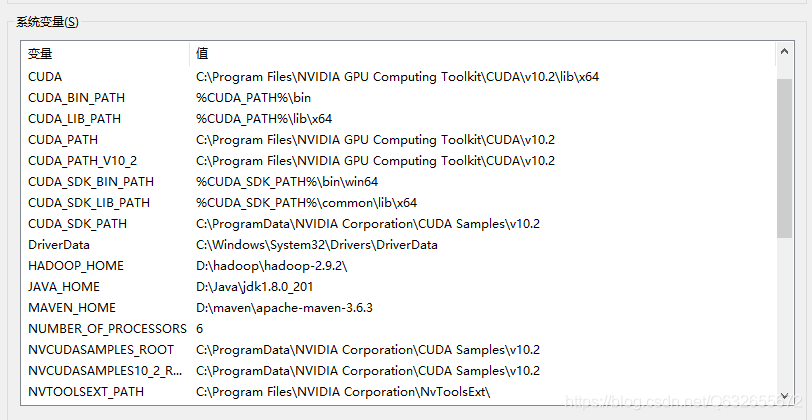Select the CUDA_BIN_PATH variable row
Viewport: 812px width, 420px height.
point(76,98)
